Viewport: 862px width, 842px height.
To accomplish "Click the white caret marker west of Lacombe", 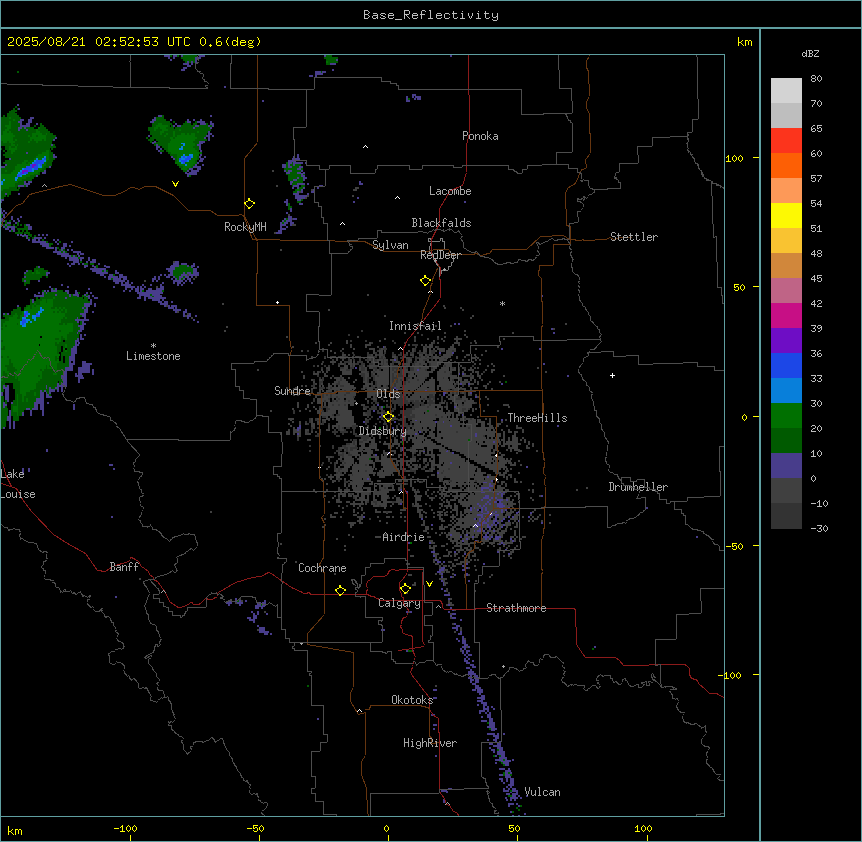I will 397,198.
